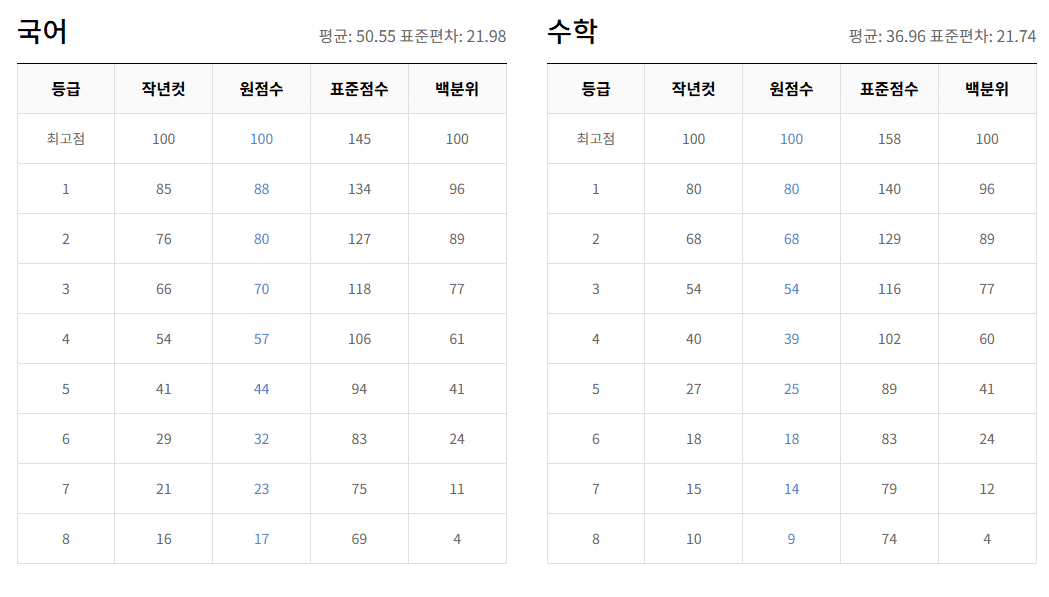Select the 표준점수 header in the Korean table
Screen dimensions: 1049x597
coord(357,89)
